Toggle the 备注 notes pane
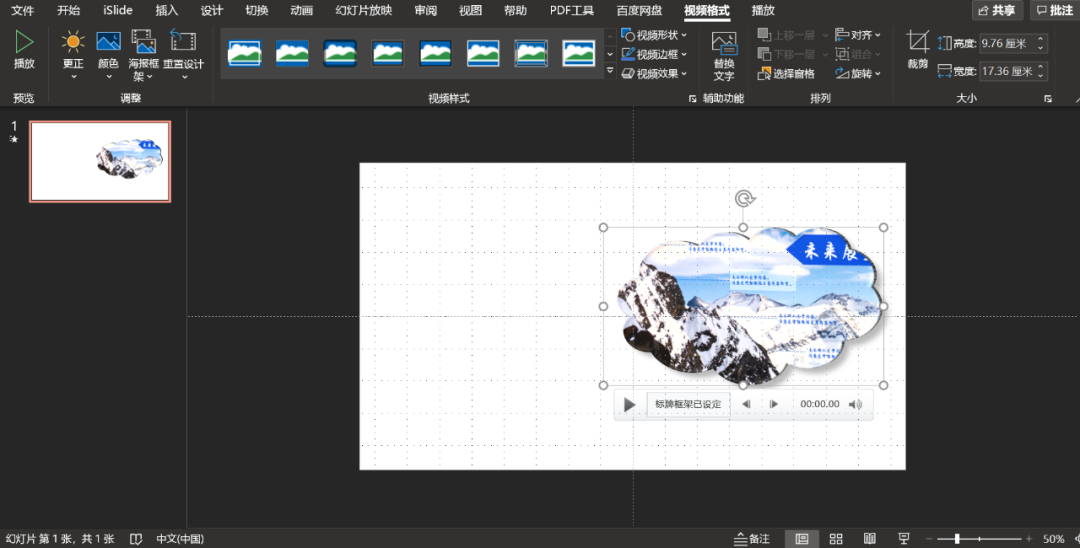 (x=752, y=539)
